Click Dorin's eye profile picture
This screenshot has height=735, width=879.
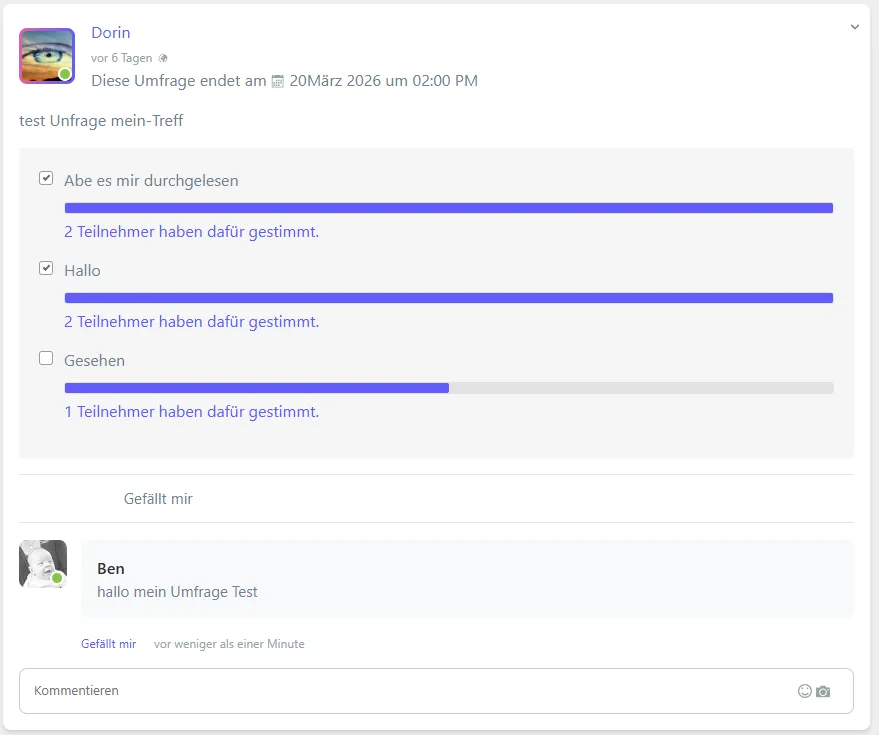tap(46, 56)
